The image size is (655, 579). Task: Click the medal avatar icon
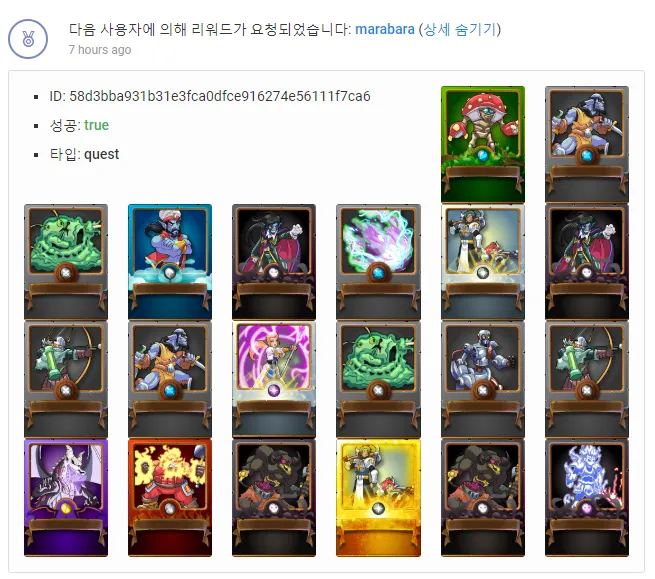point(28,39)
